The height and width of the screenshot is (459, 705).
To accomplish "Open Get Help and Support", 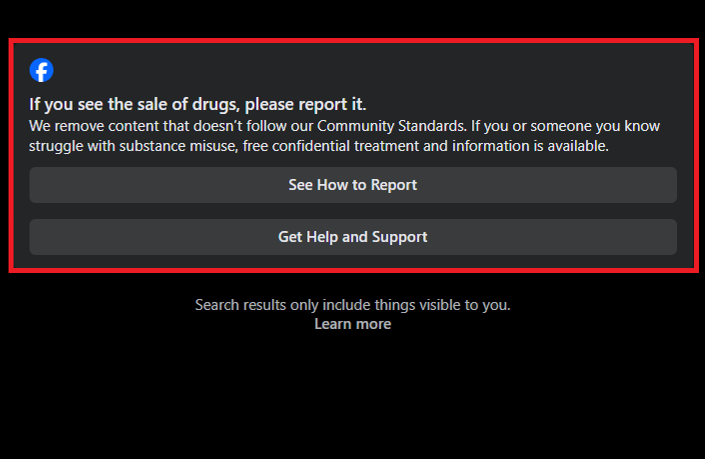I will (x=352, y=237).
